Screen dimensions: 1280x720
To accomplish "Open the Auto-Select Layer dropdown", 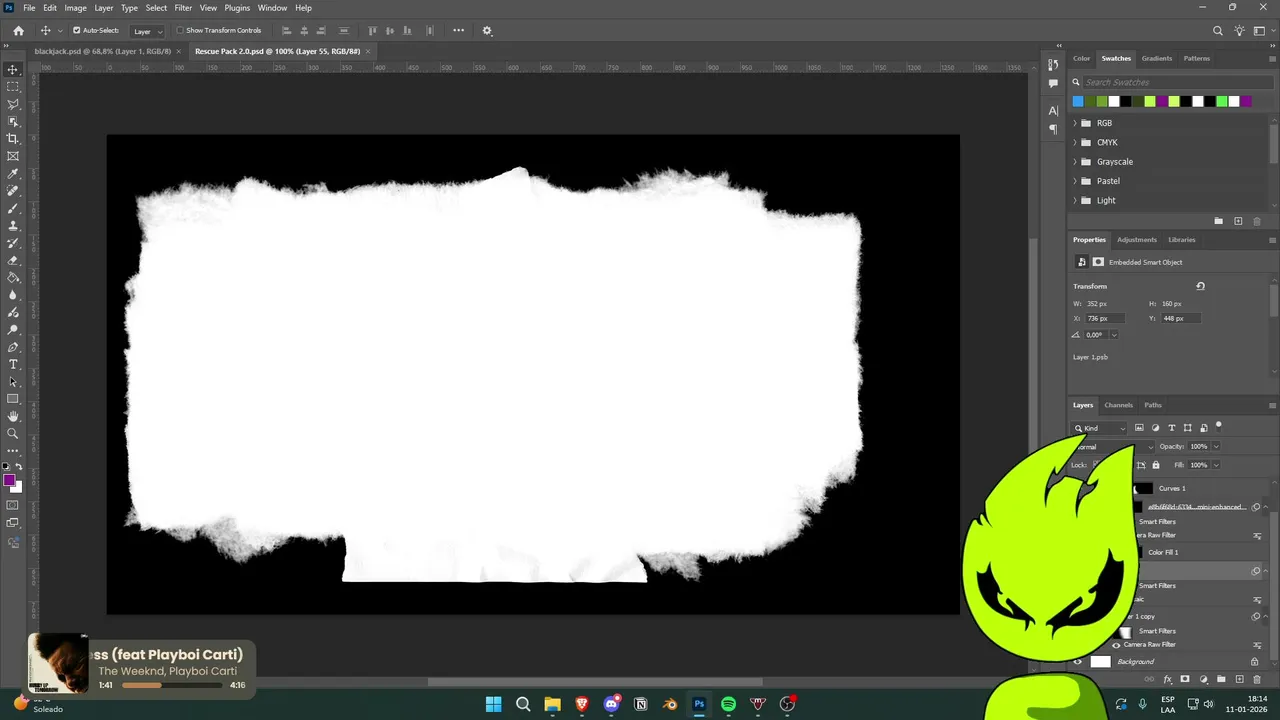I will tap(147, 31).
